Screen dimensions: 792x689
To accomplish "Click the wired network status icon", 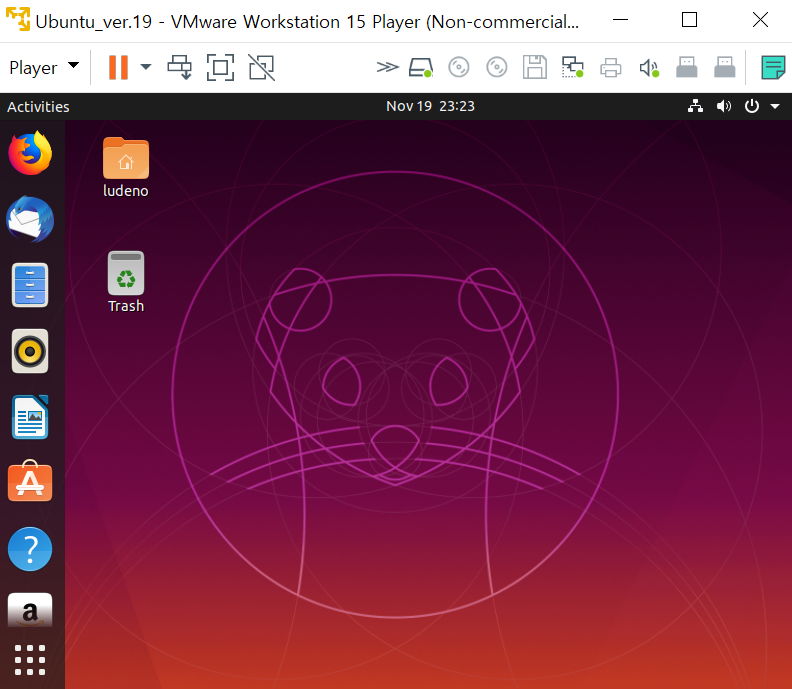I will [x=696, y=106].
